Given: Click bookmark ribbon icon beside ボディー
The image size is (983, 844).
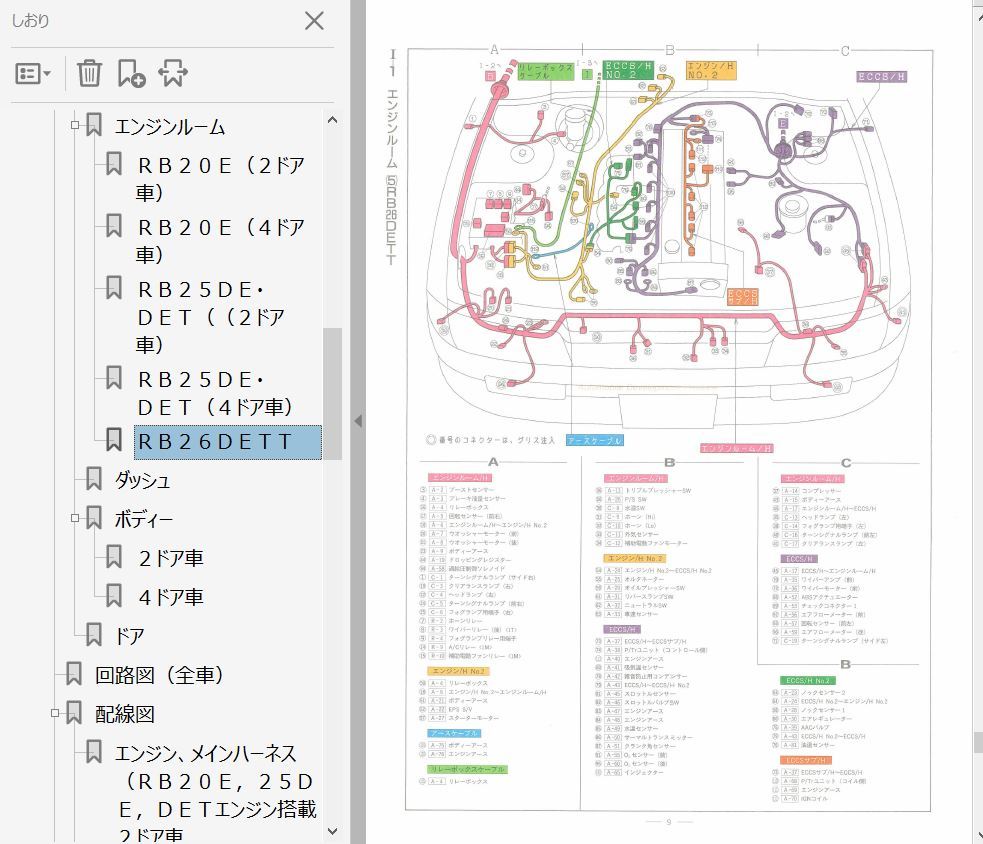Looking at the screenshot, I should pyautogui.click(x=93, y=517).
